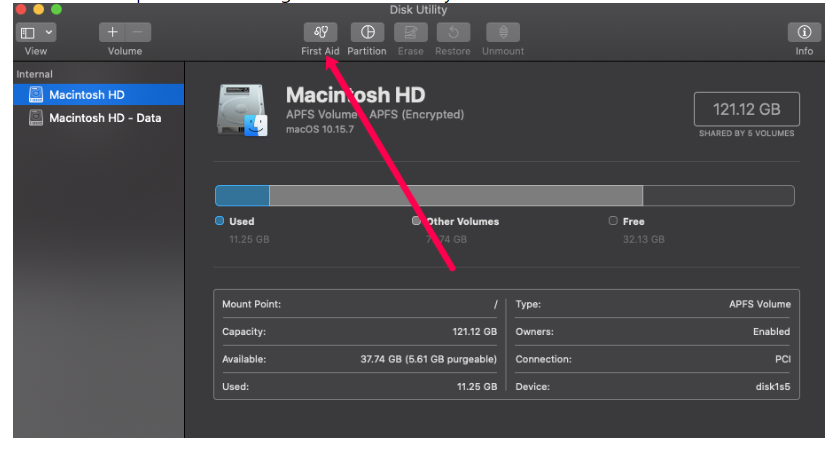Click the green zoom window button
Image resolution: width=839 pixels, height=452 pixels.
[56, 10]
